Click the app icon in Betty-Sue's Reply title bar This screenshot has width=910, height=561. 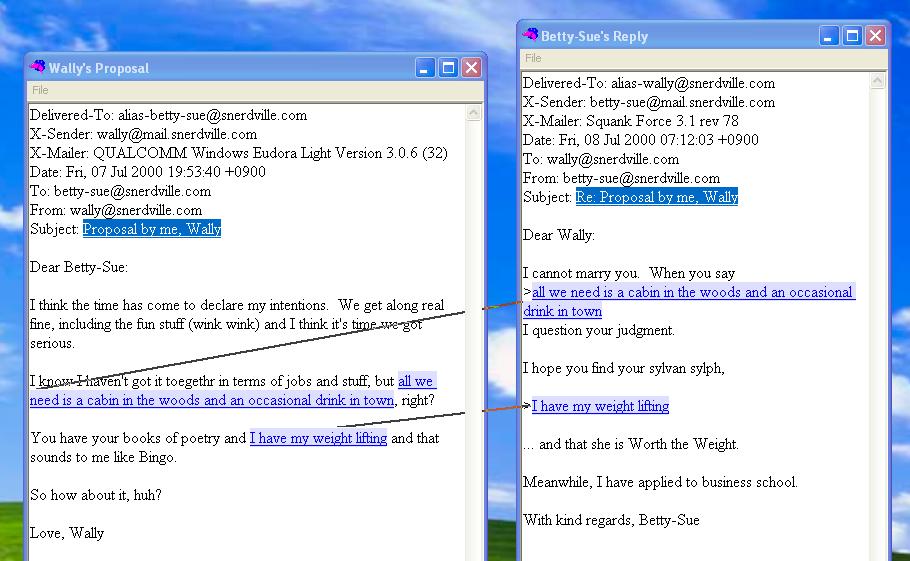tap(530, 35)
